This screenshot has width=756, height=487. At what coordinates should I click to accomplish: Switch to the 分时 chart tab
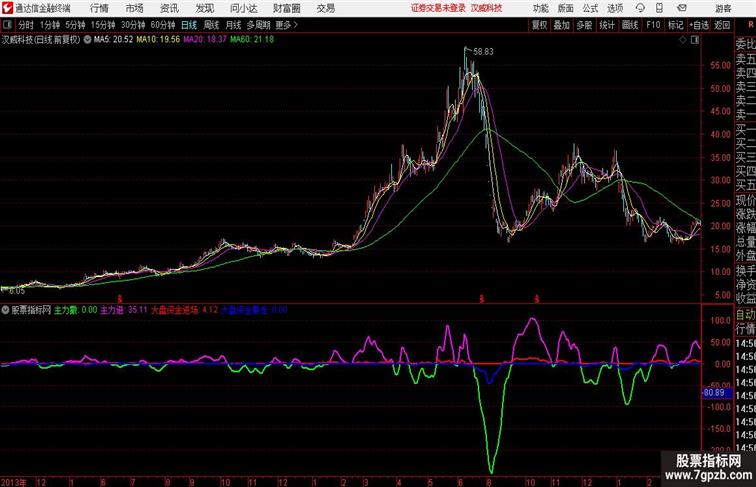tap(26, 25)
